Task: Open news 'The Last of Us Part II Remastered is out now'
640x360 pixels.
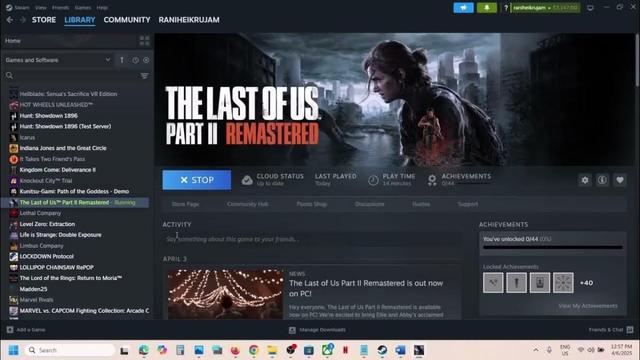Action: (366, 288)
